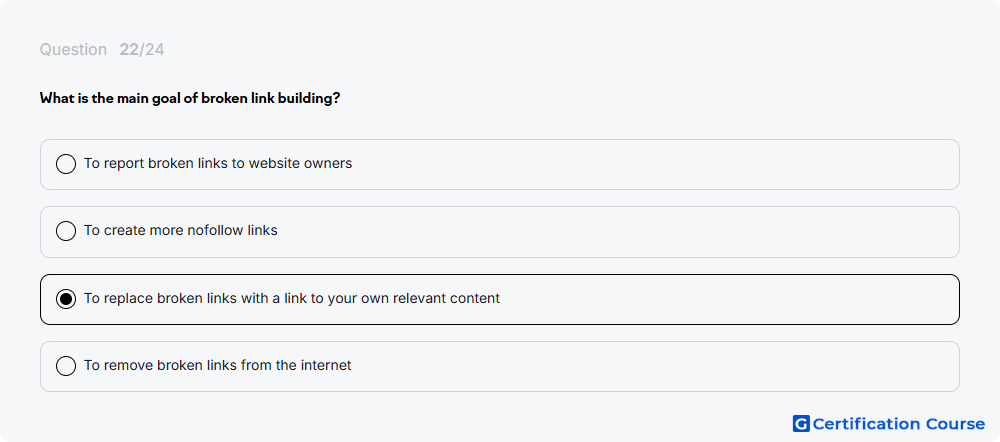1000x442 pixels.
Task: Click the answer card mentioning nofollow links
Action: (x=500, y=232)
